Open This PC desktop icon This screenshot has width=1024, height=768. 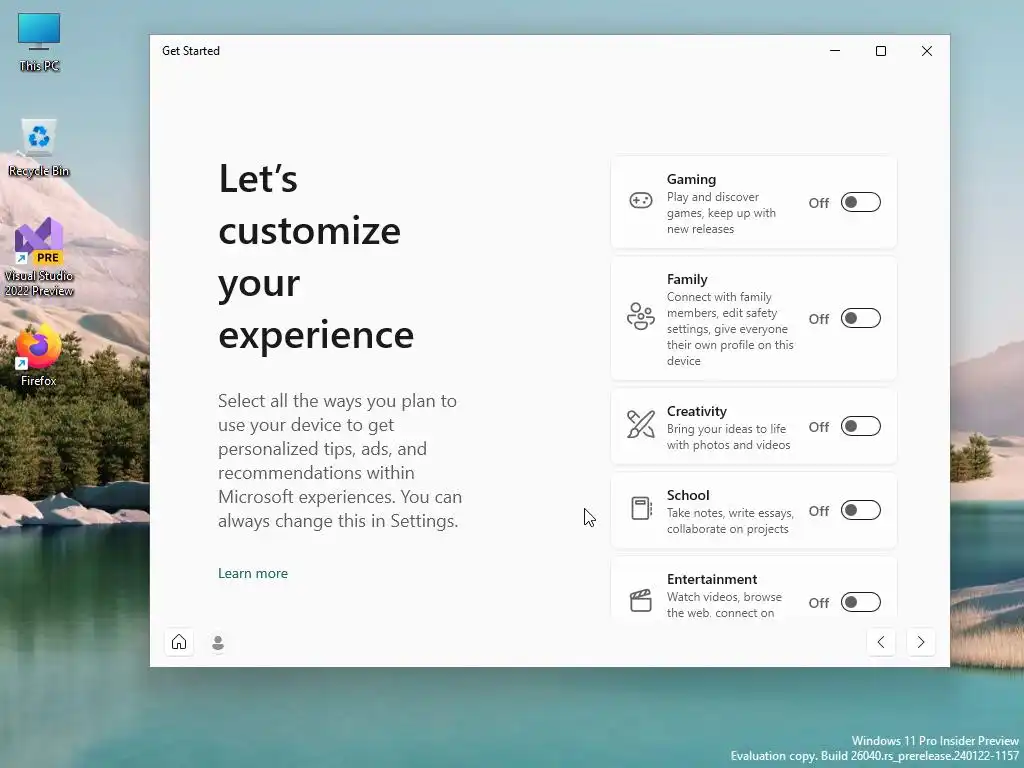tap(39, 42)
